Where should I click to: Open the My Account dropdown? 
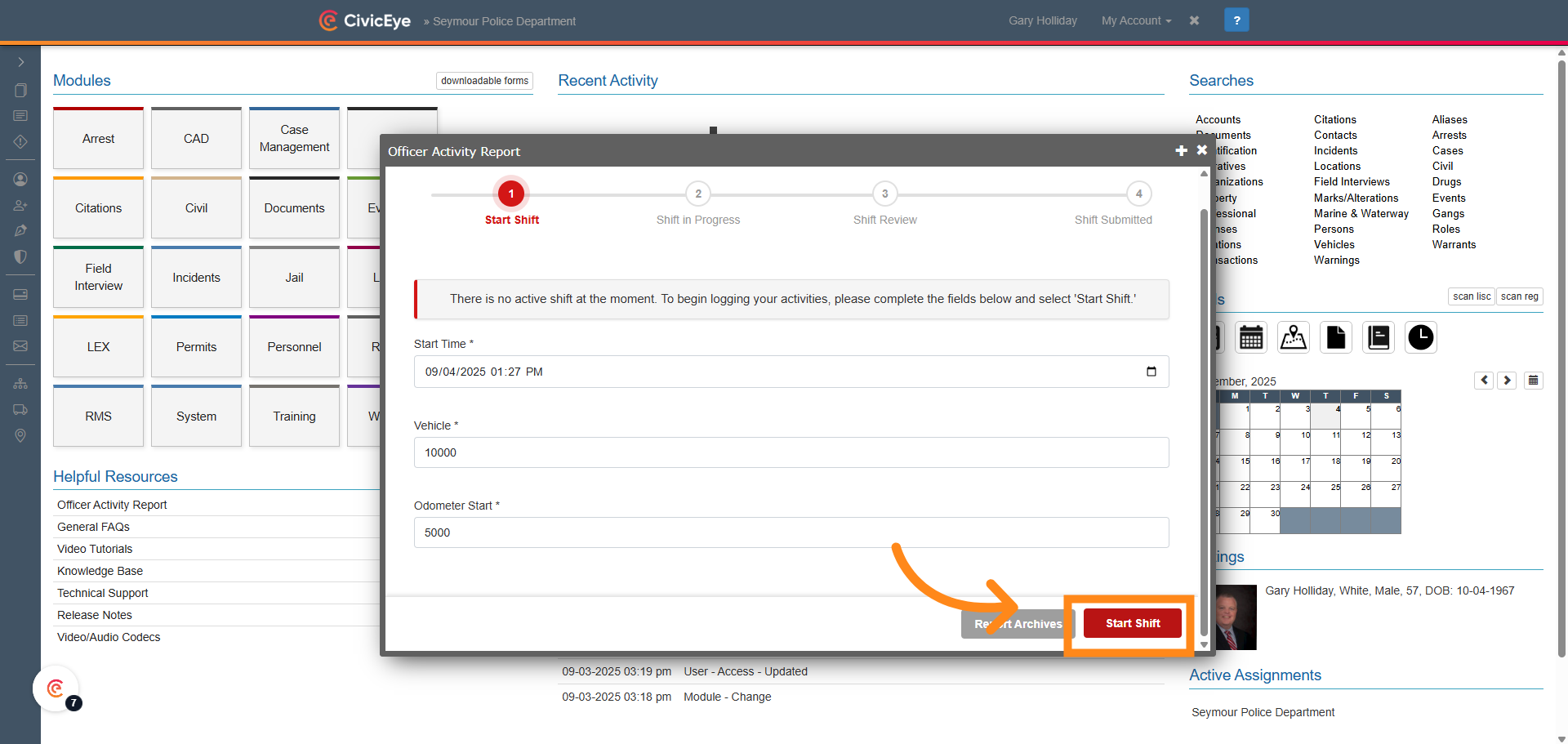1136,20
